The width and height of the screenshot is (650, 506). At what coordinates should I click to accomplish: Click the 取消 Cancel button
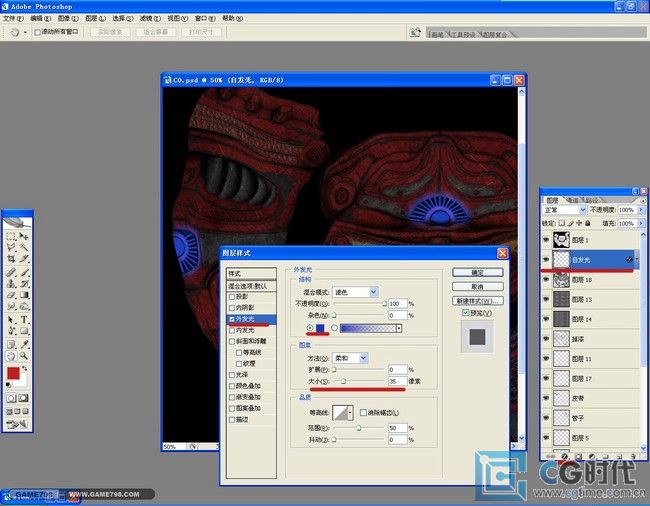click(x=478, y=286)
